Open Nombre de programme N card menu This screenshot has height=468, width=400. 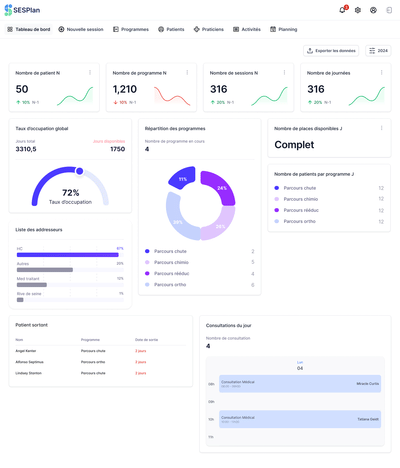click(x=187, y=72)
